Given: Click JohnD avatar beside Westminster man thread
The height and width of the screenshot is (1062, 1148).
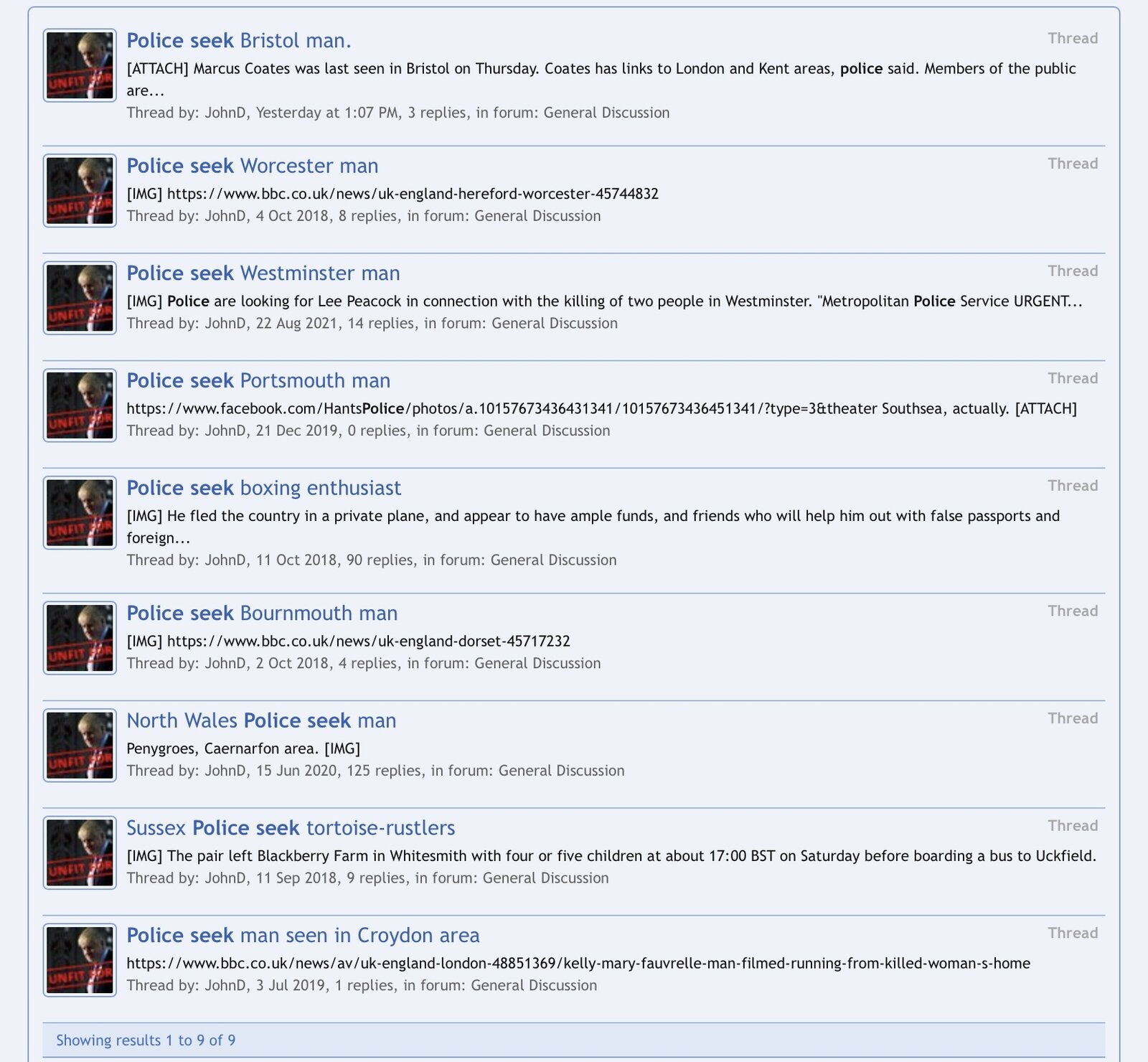Looking at the screenshot, I should (80, 298).
